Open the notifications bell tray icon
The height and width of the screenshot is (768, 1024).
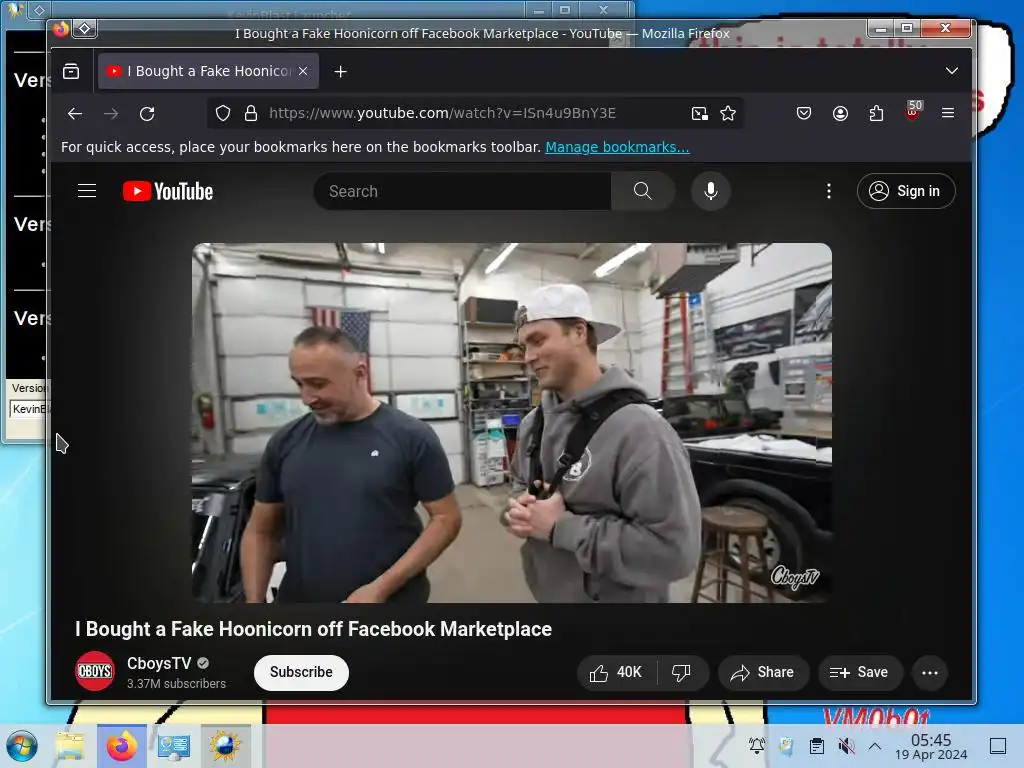[x=757, y=746]
